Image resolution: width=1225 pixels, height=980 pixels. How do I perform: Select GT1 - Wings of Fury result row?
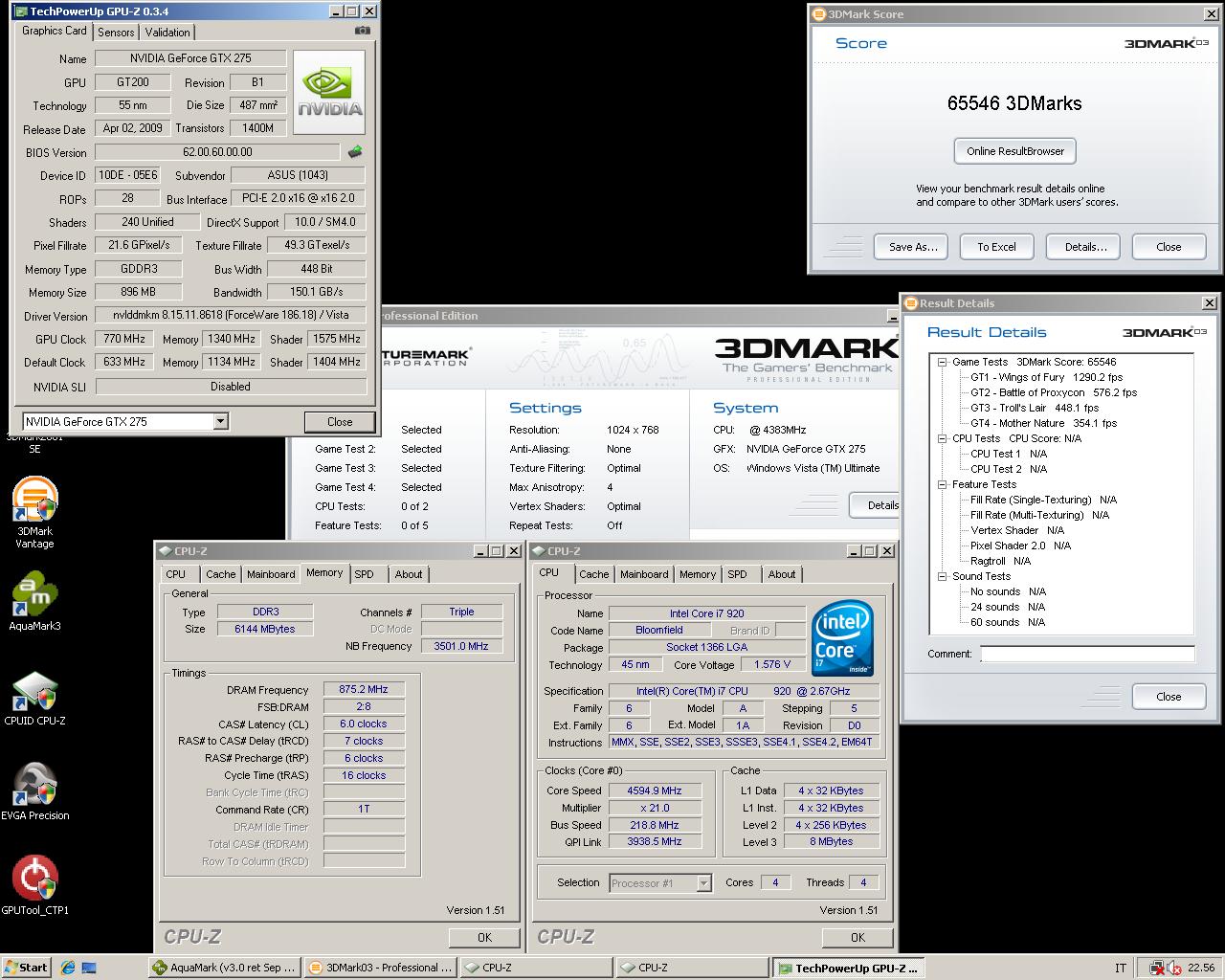(1046, 377)
